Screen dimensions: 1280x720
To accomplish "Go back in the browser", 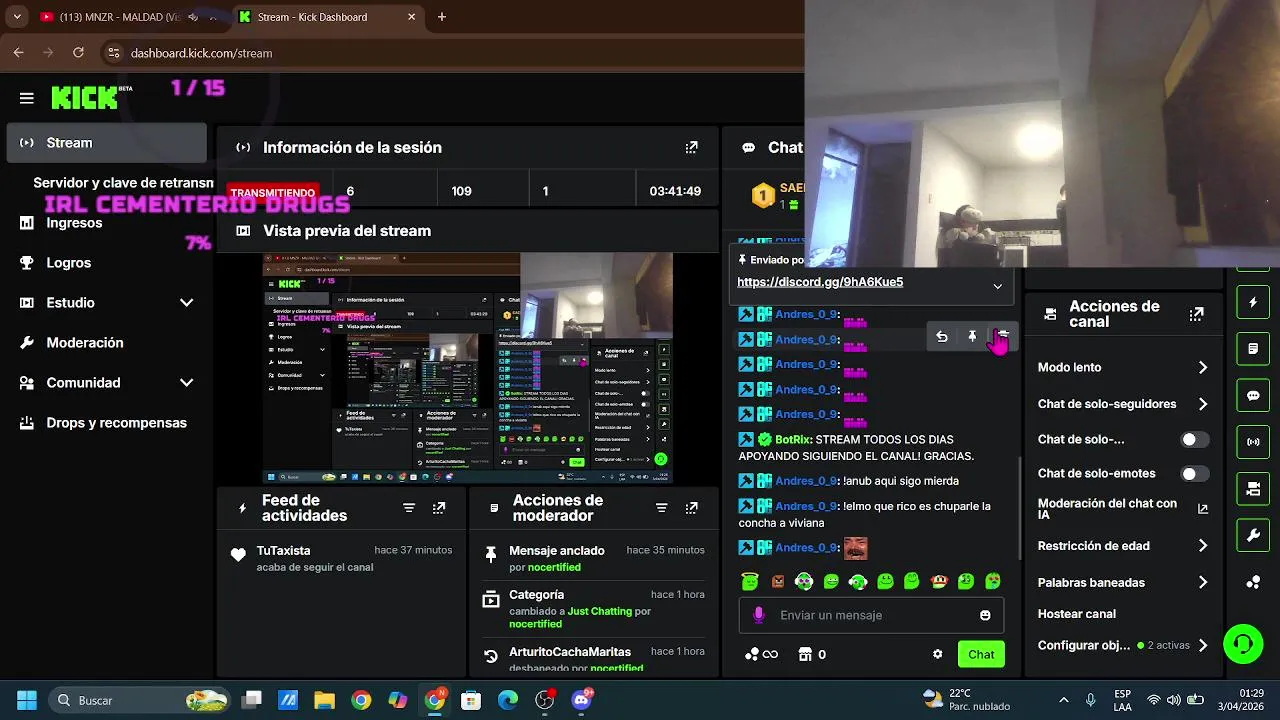I will tap(19, 53).
